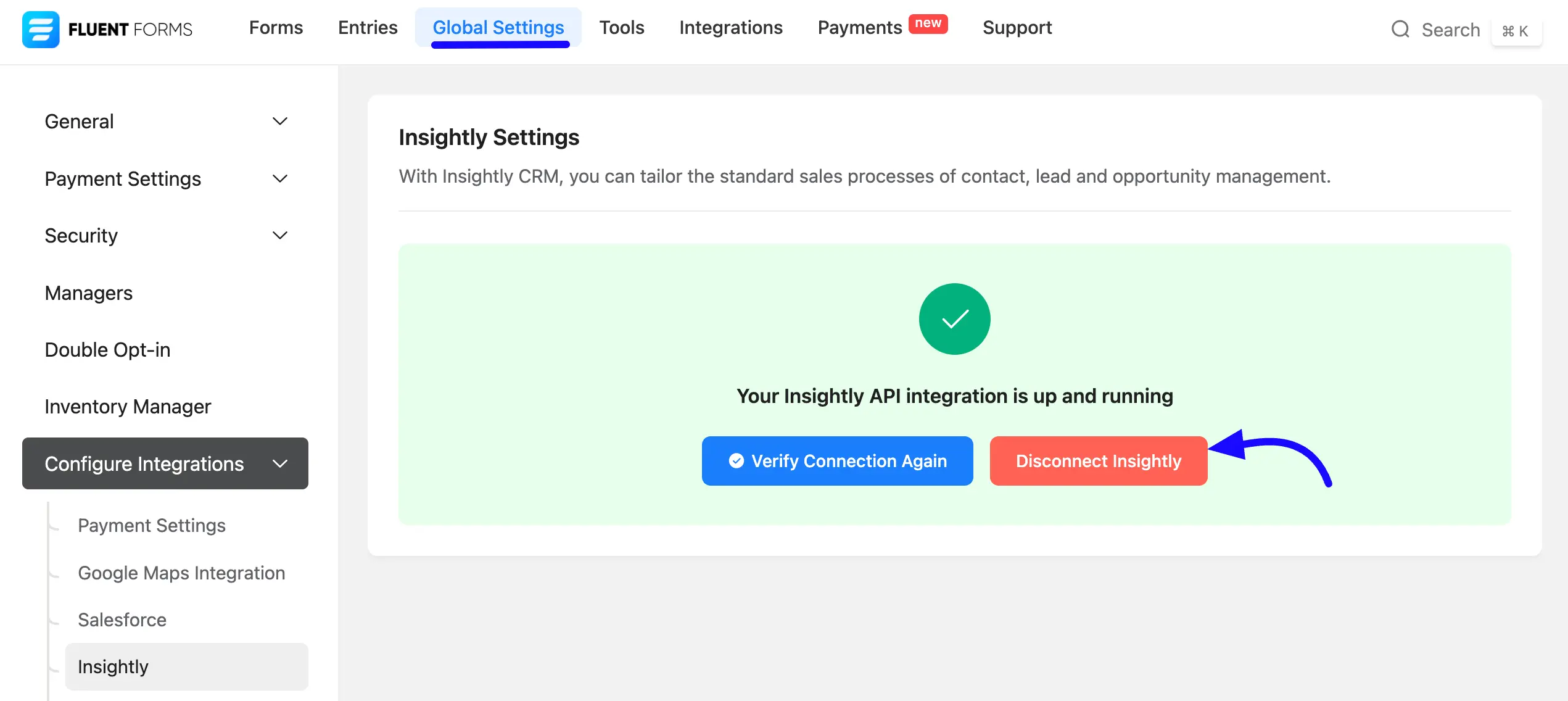Open the Forms menu

coord(276,28)
